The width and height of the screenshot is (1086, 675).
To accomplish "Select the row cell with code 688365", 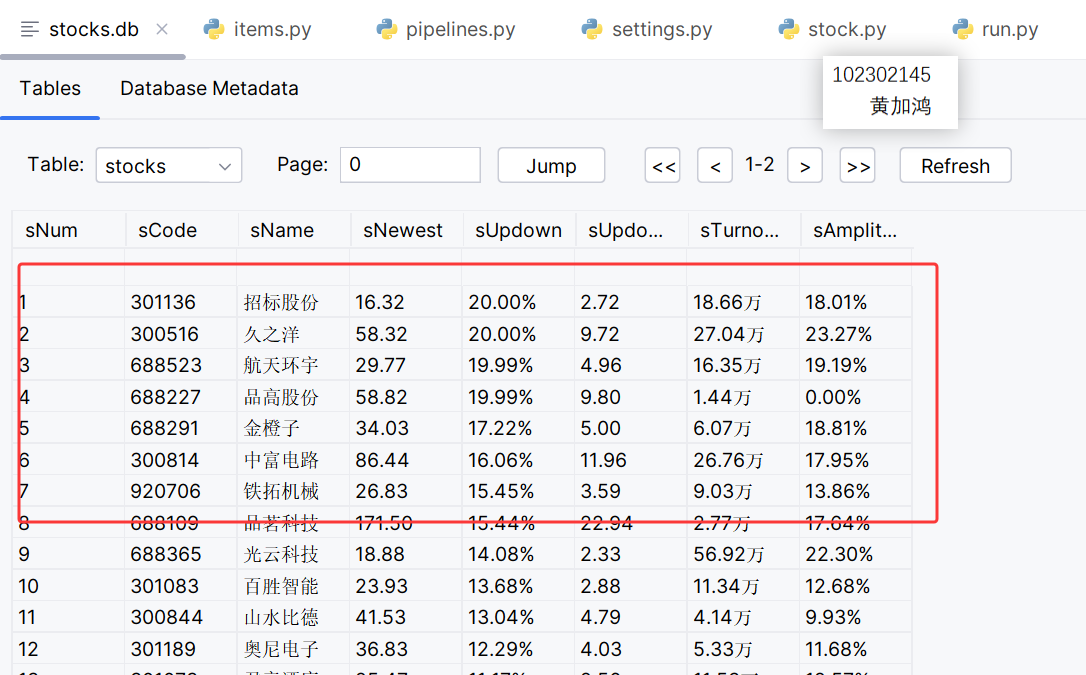I will [166, 554].
